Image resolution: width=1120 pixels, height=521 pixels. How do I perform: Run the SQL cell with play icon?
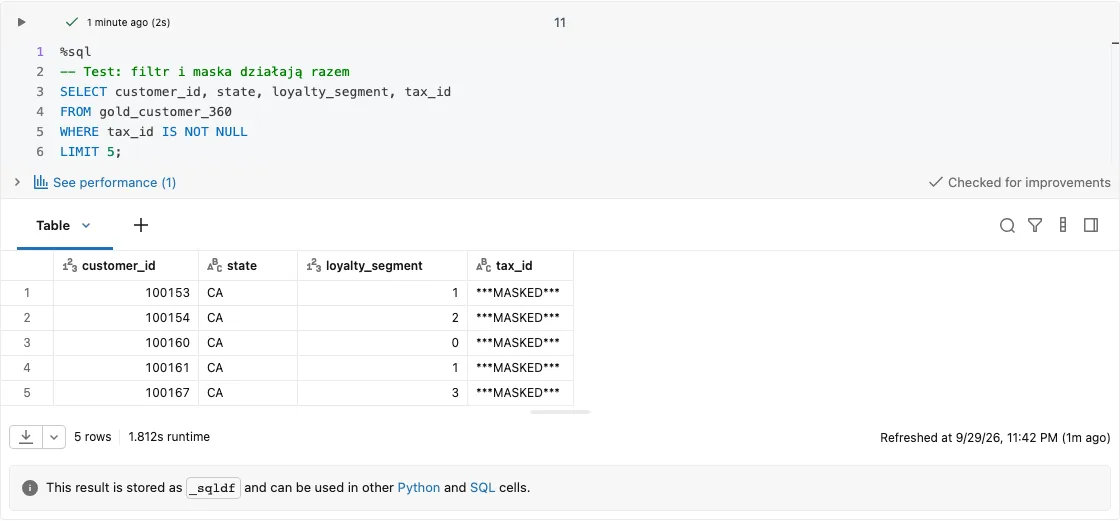(x=21, y=22)
